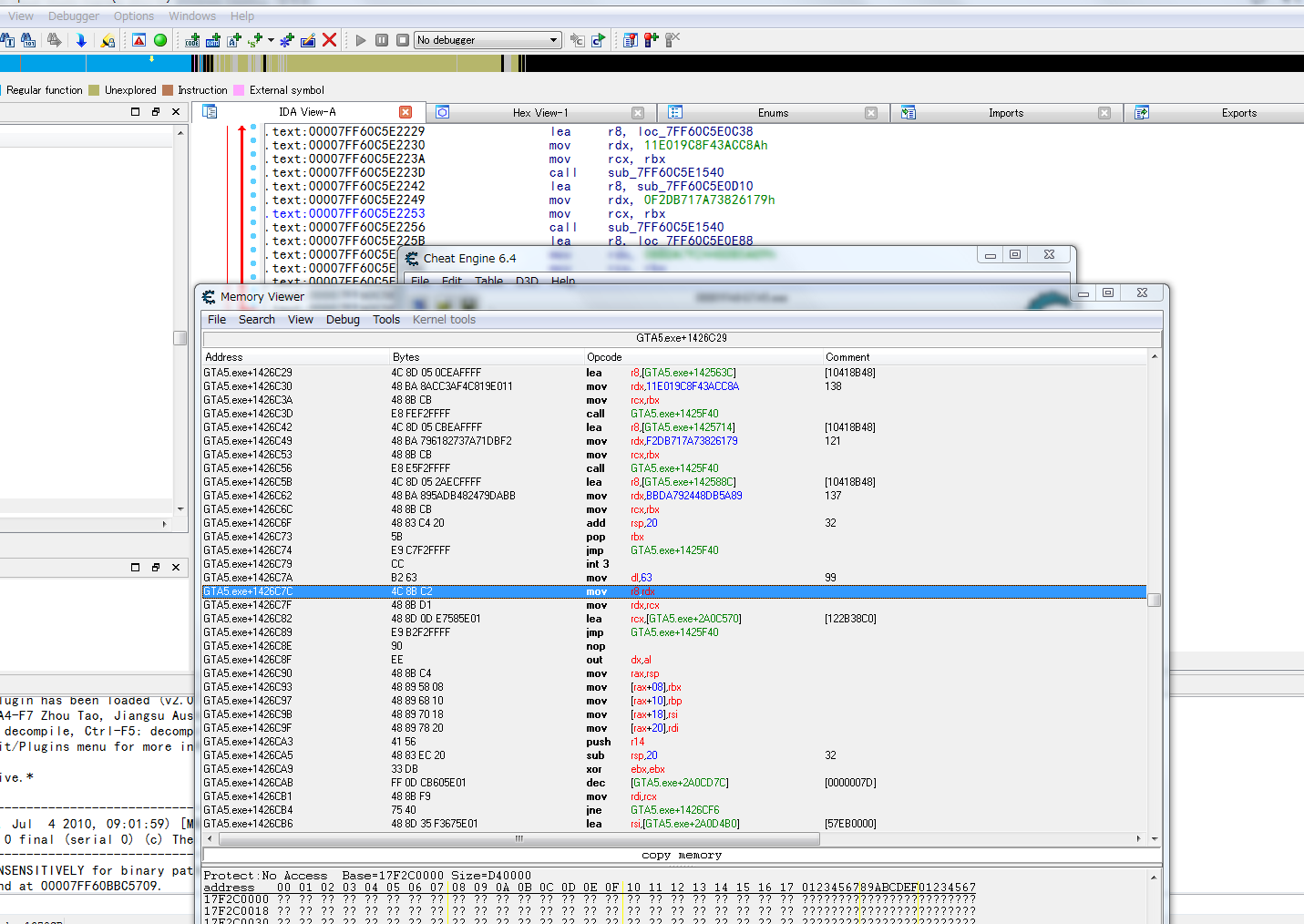Open the No debugger dropdown
The image size is (1304, 924).
488,40
